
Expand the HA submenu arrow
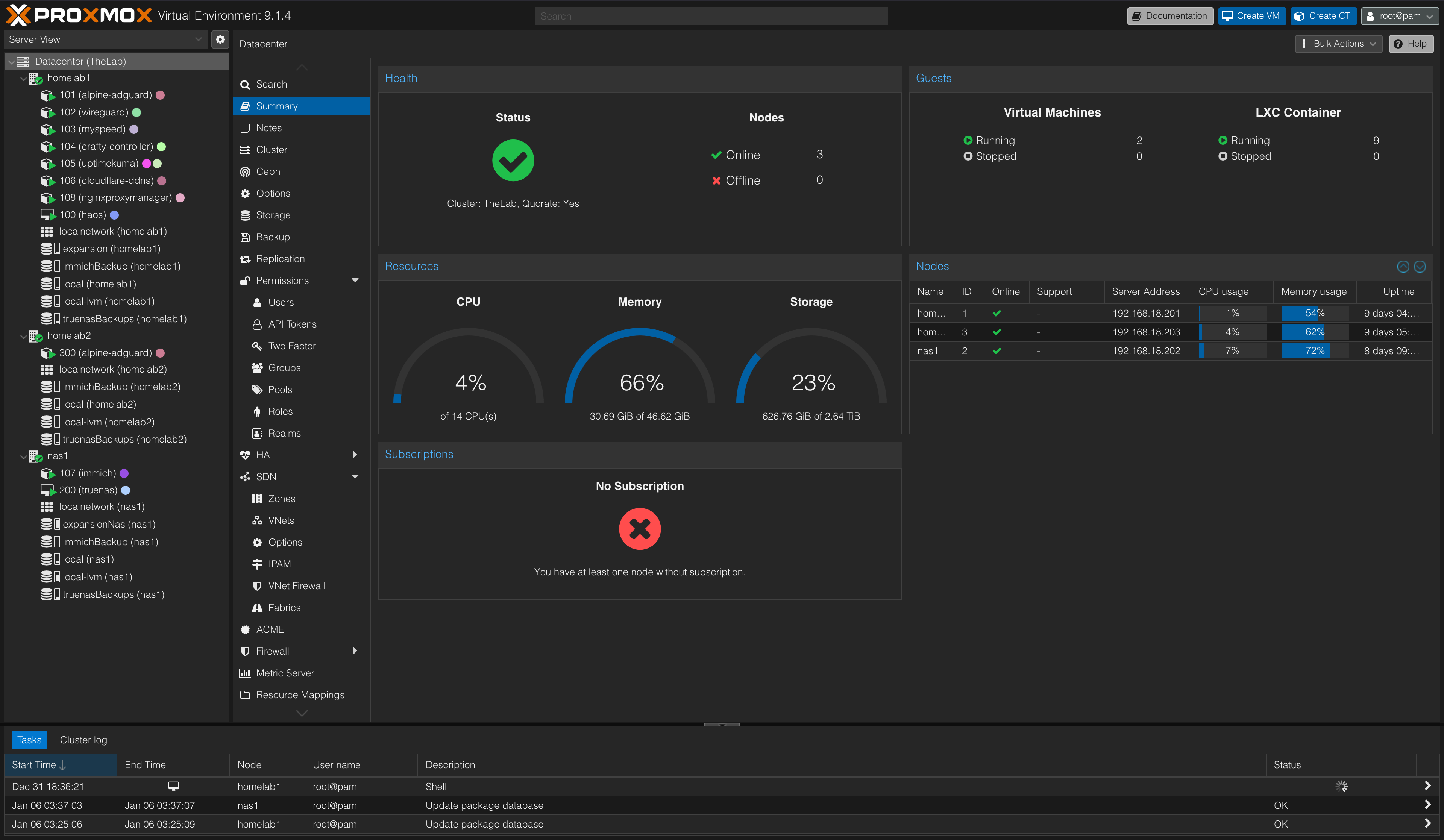(355, 455)
